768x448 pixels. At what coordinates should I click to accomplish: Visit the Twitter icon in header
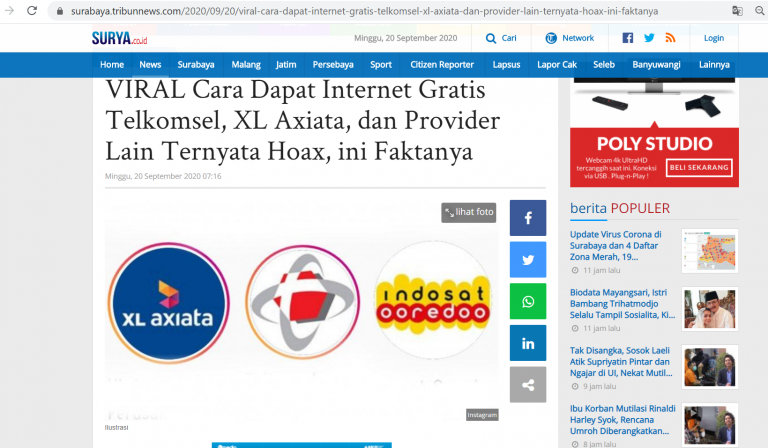[649, 38]
